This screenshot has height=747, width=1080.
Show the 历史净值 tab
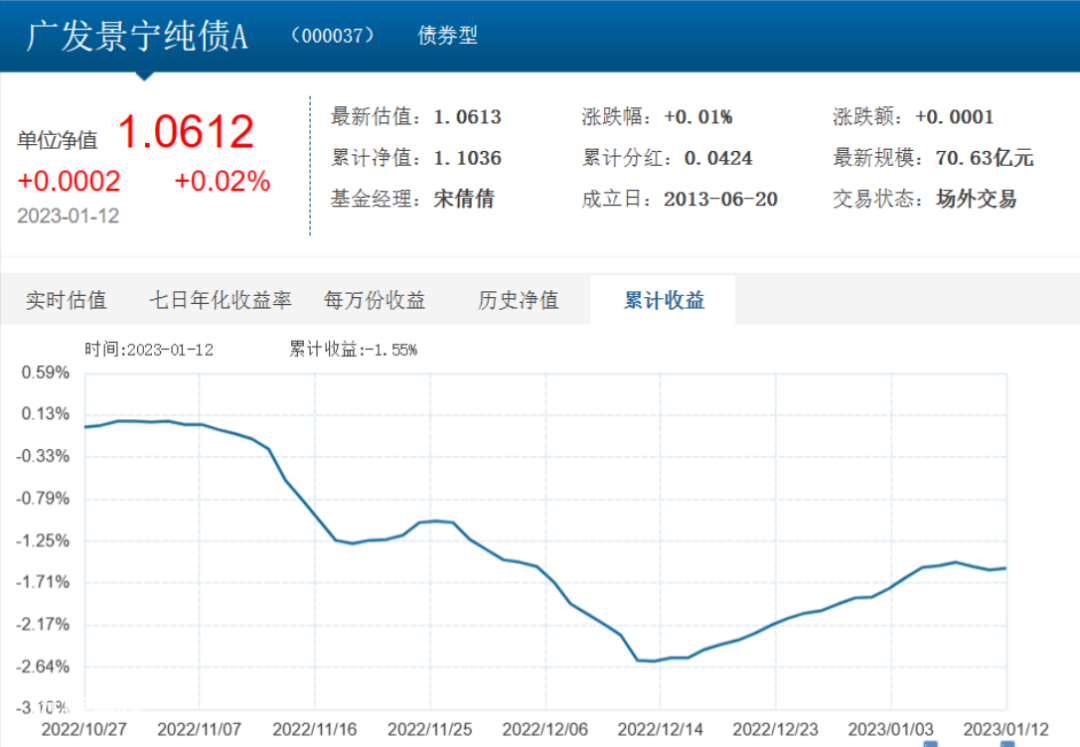click(x=518, y=300)
